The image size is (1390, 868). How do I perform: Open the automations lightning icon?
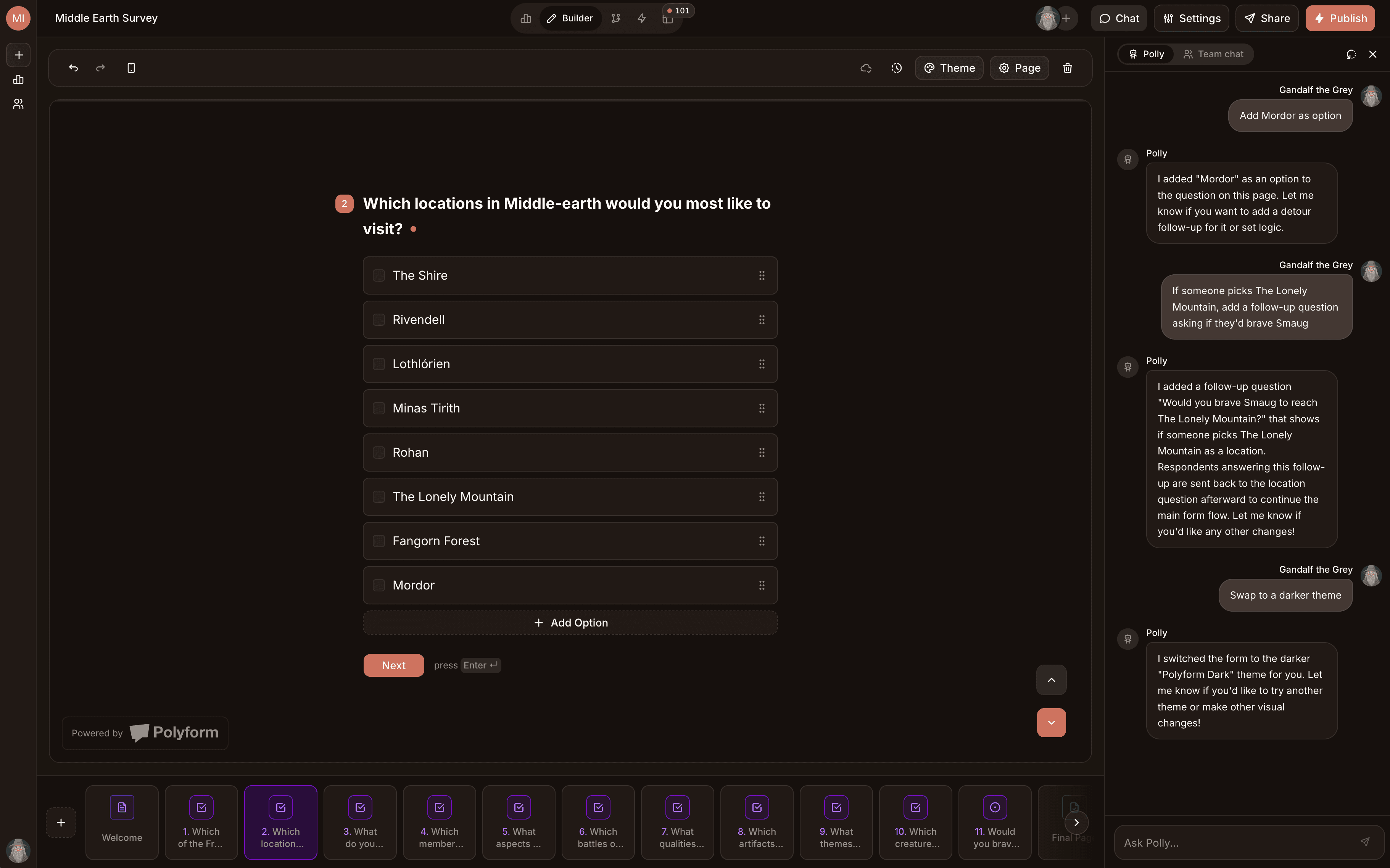pyautogui.click(x=641, y=18)
